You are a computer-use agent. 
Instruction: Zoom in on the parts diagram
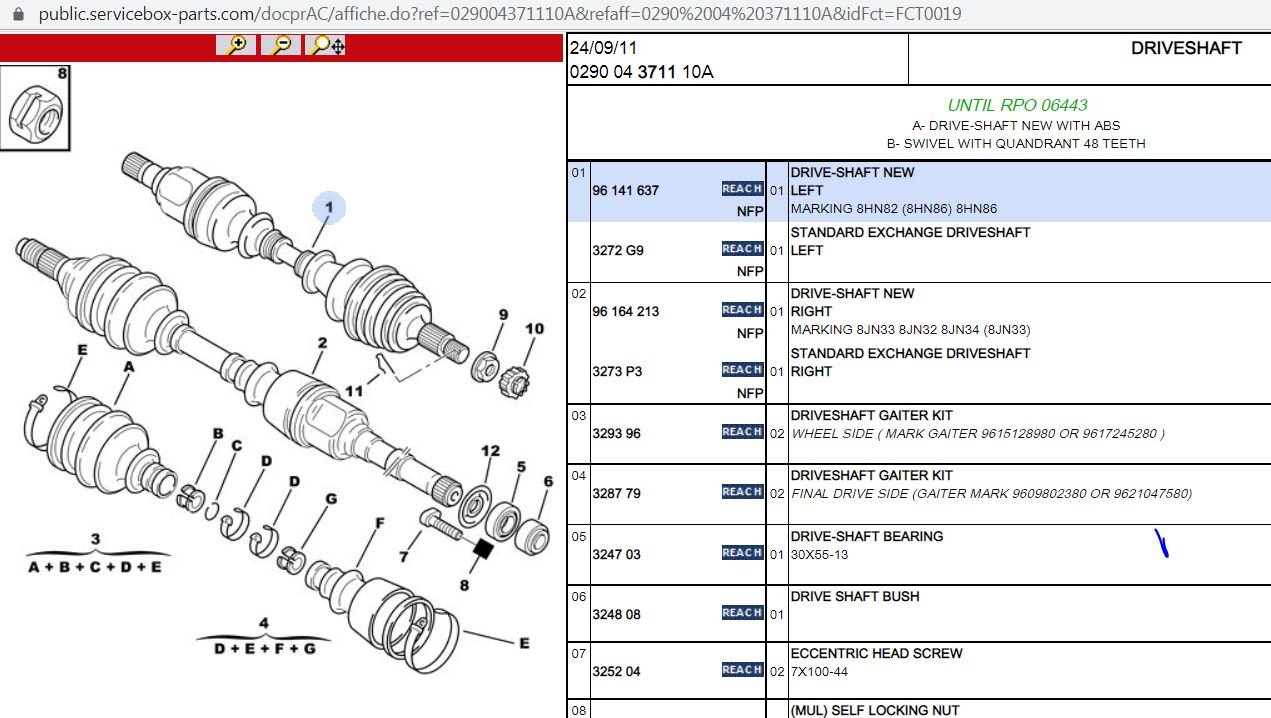236,45
